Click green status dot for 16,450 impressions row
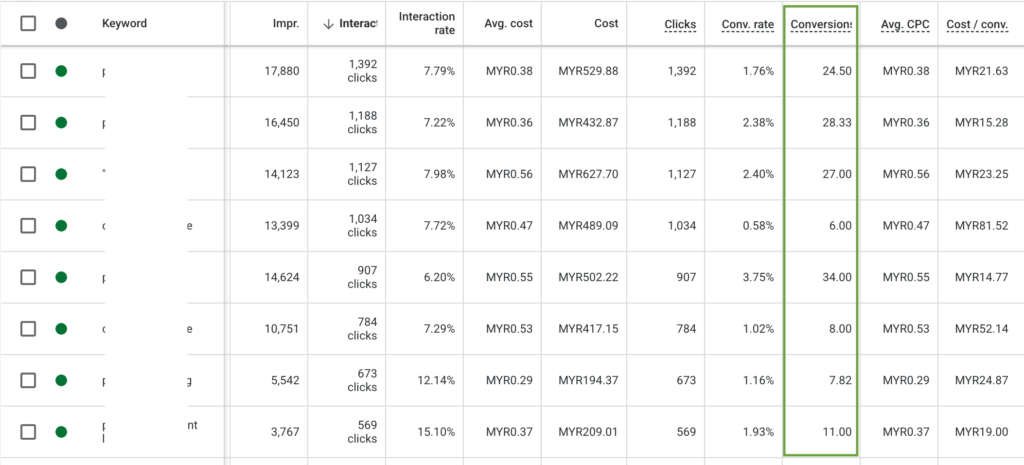This screenshot has height=465, width=1024. (x=61, y=122)
